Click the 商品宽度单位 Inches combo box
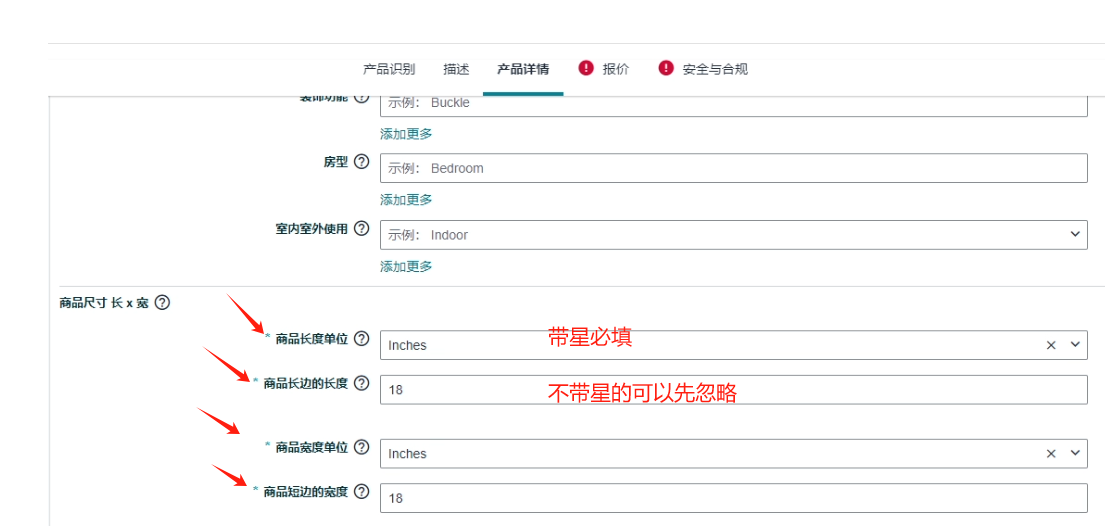1111x526 pixels. tap(733, 454)
